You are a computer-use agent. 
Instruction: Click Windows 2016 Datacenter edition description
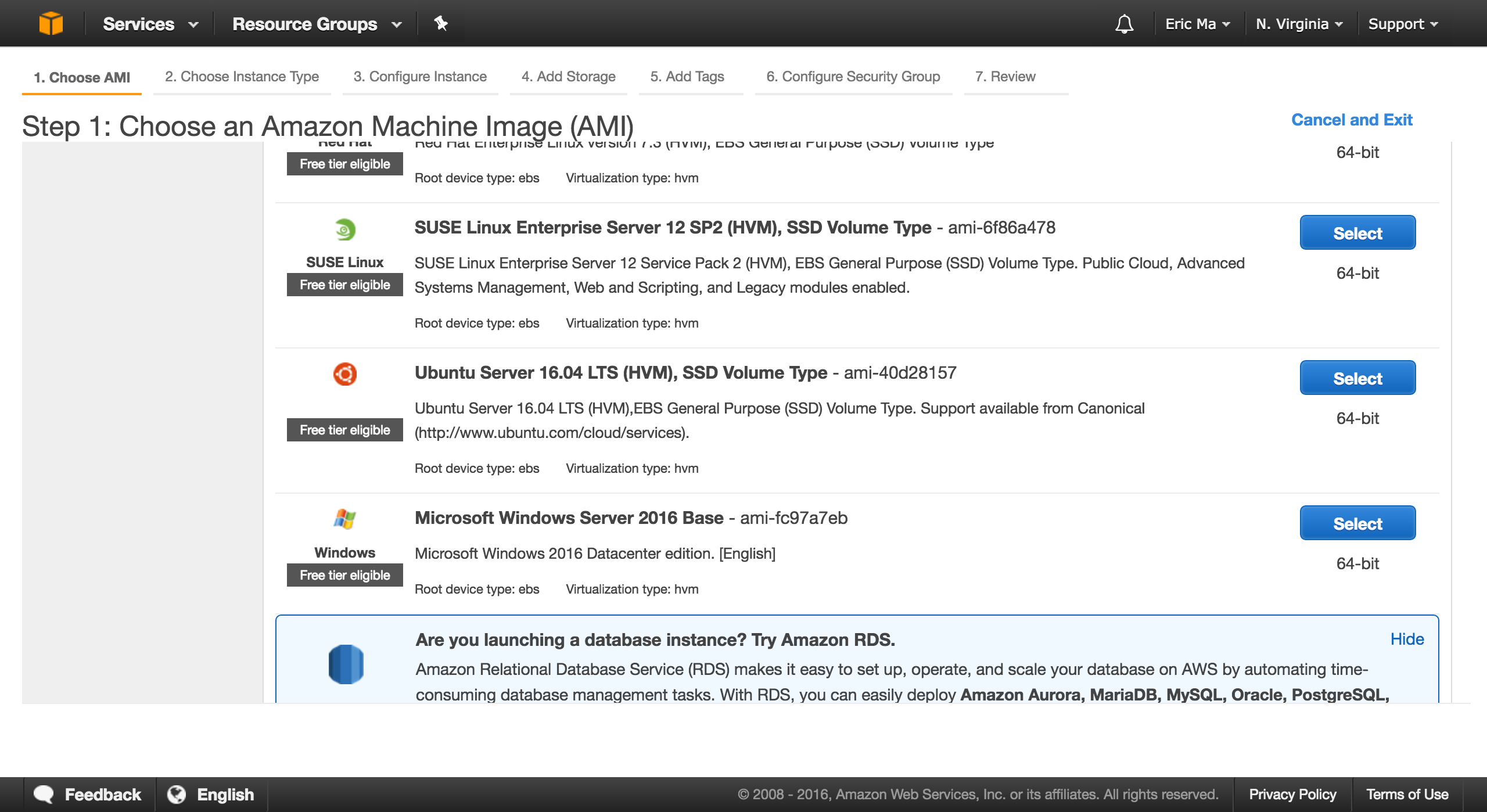coord(595,554)
